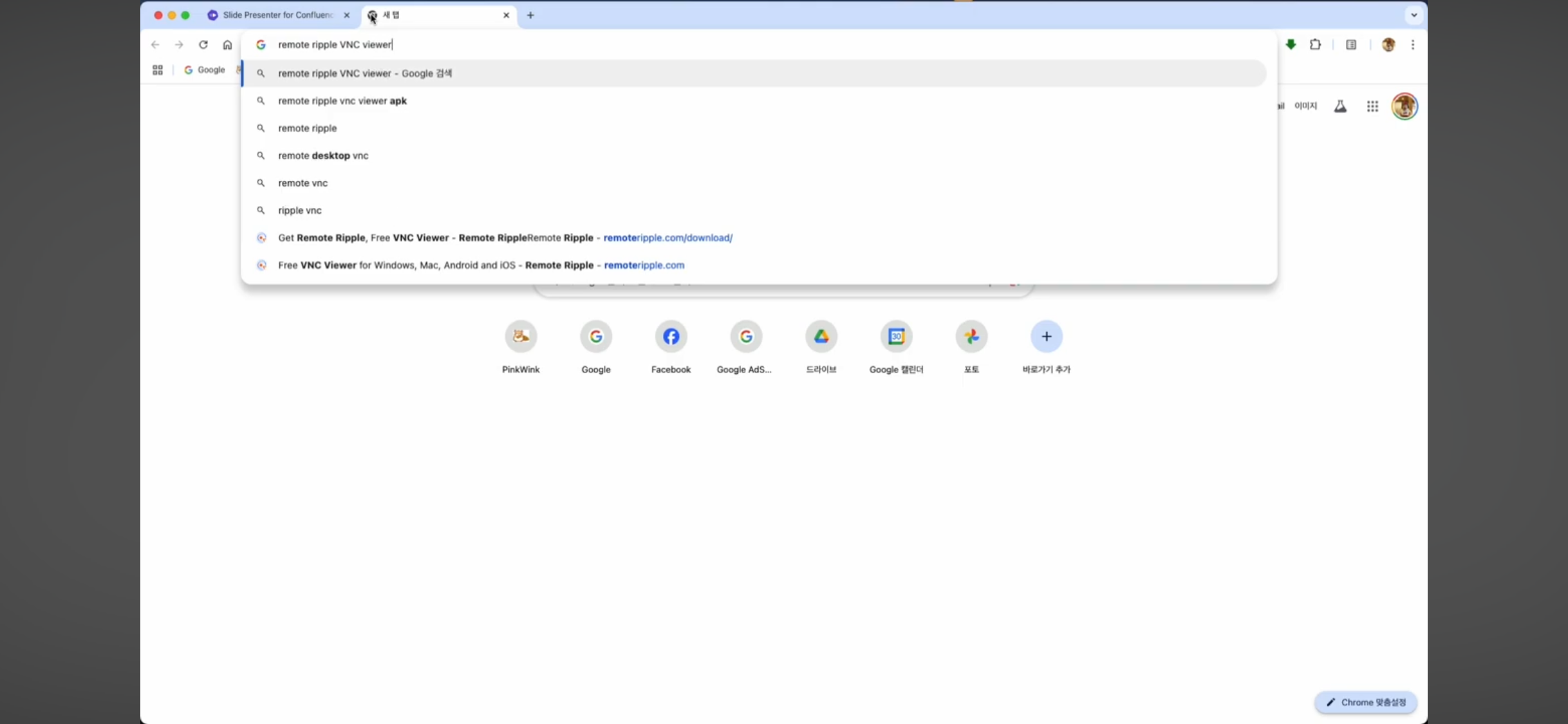
Task: Open the Chrome three-dot menu
Action: point(1413,44)
